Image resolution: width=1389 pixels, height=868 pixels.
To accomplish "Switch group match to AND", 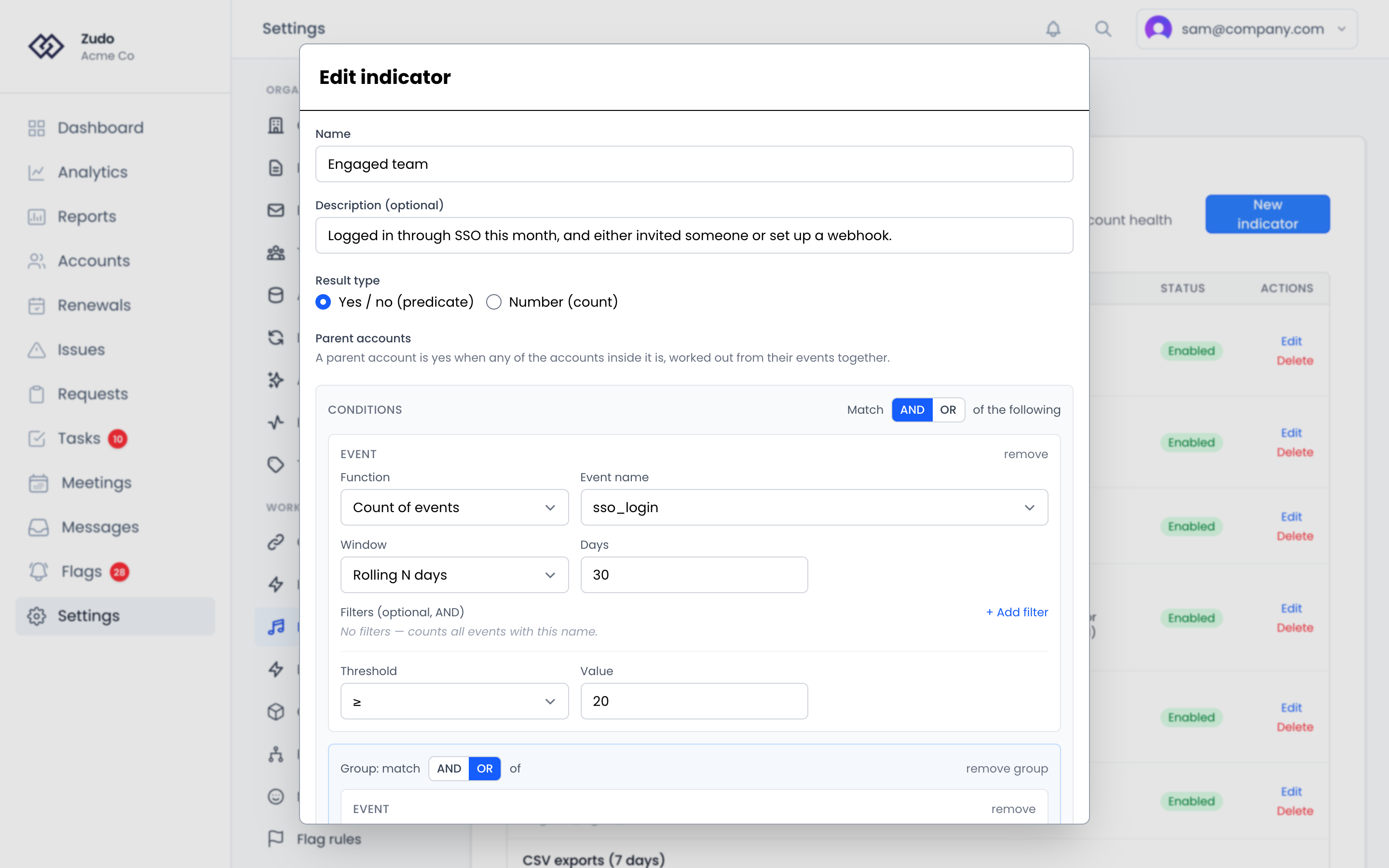I will tap(449, 769).
